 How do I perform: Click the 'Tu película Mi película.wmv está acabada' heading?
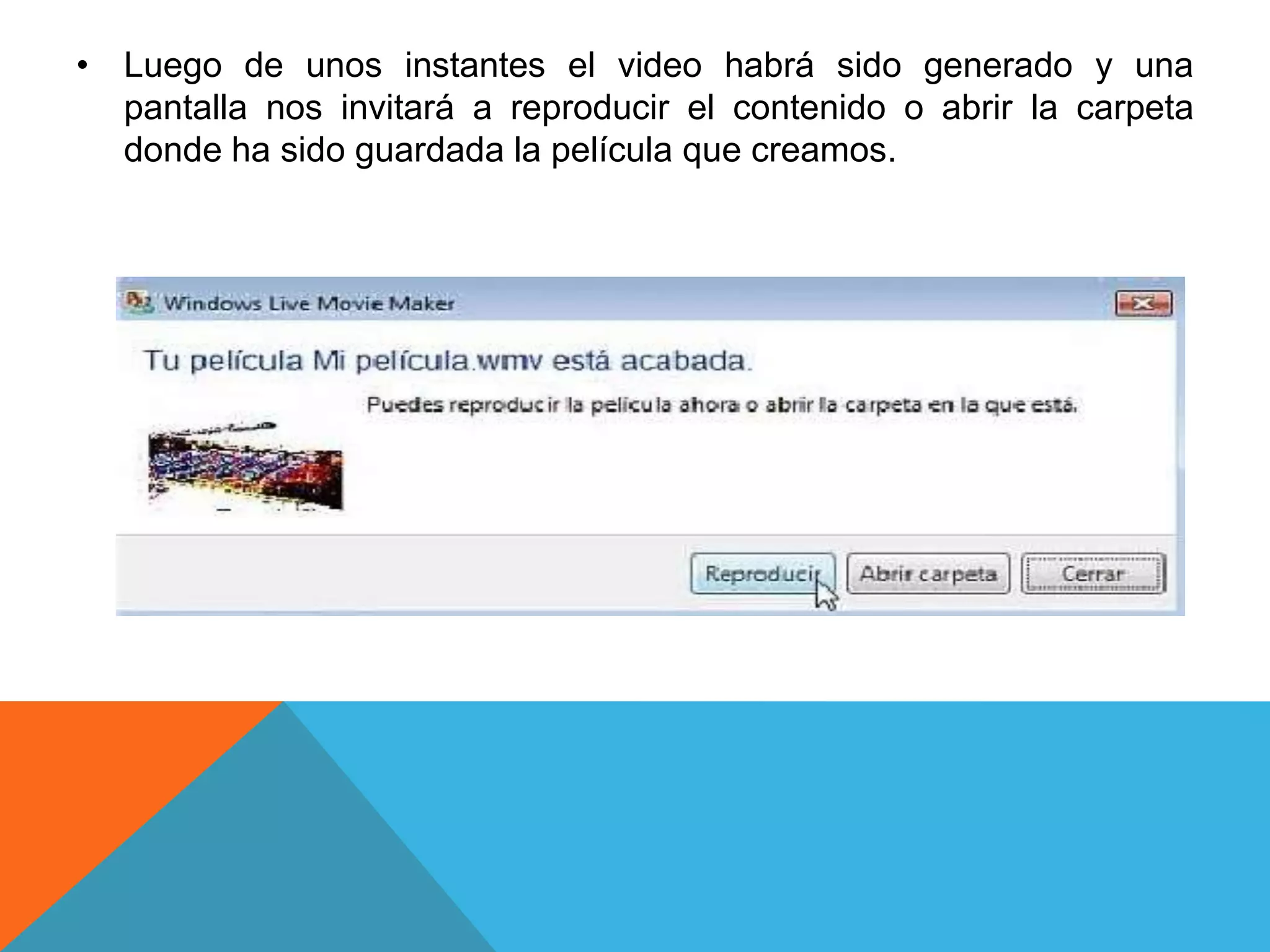tap(448, 361)
